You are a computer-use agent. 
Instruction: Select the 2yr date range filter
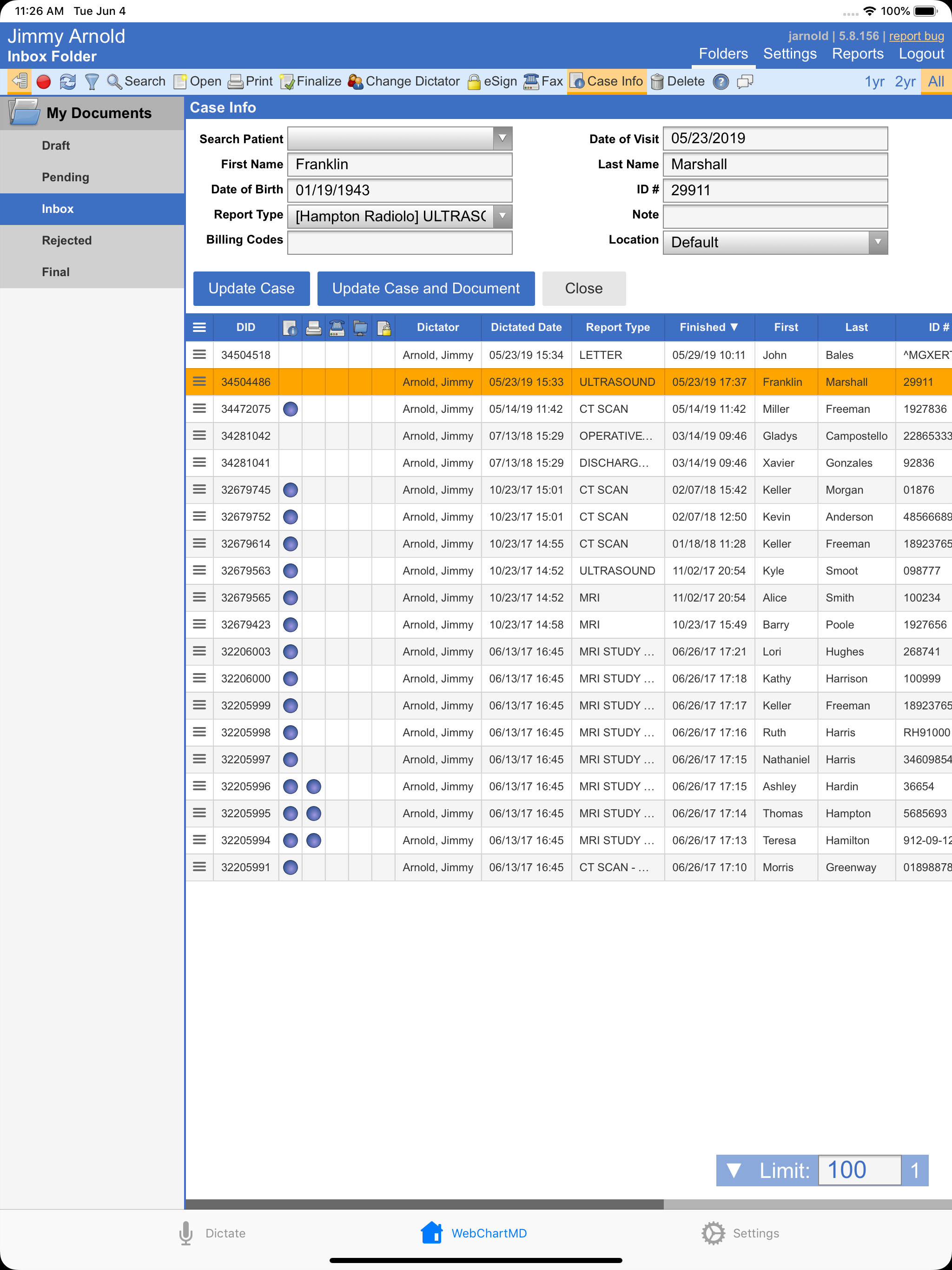click(905, 81)
